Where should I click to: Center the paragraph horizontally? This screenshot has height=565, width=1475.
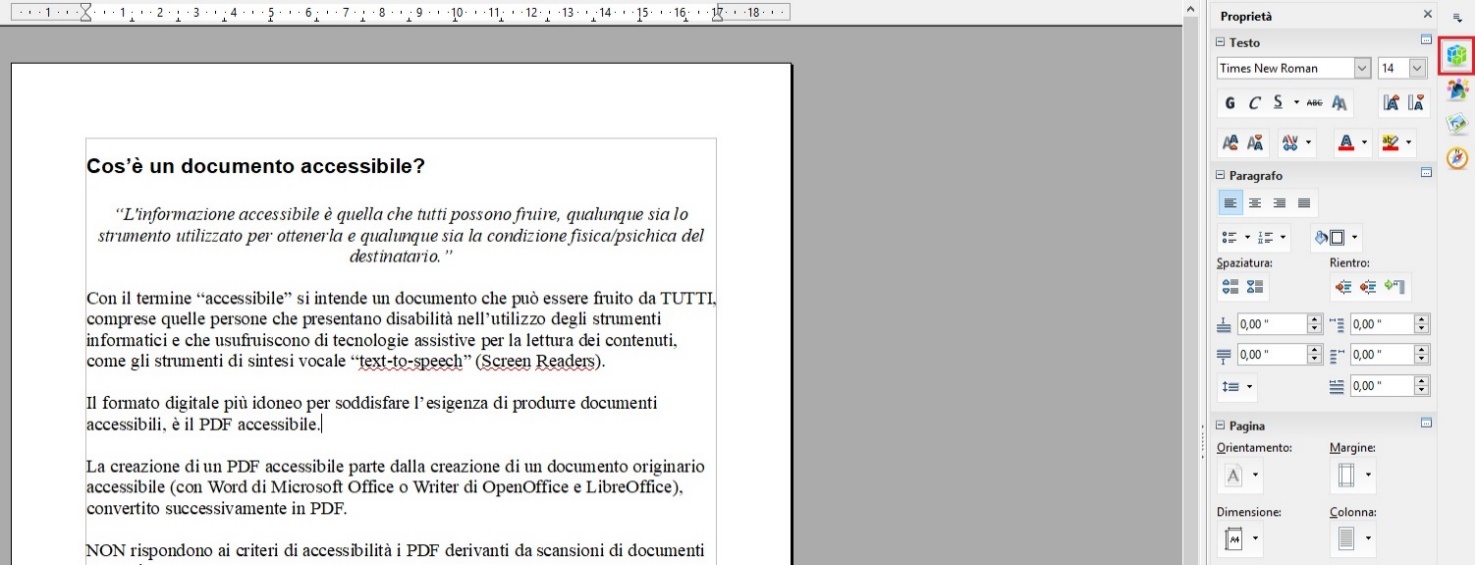(x=1254, y=203)
